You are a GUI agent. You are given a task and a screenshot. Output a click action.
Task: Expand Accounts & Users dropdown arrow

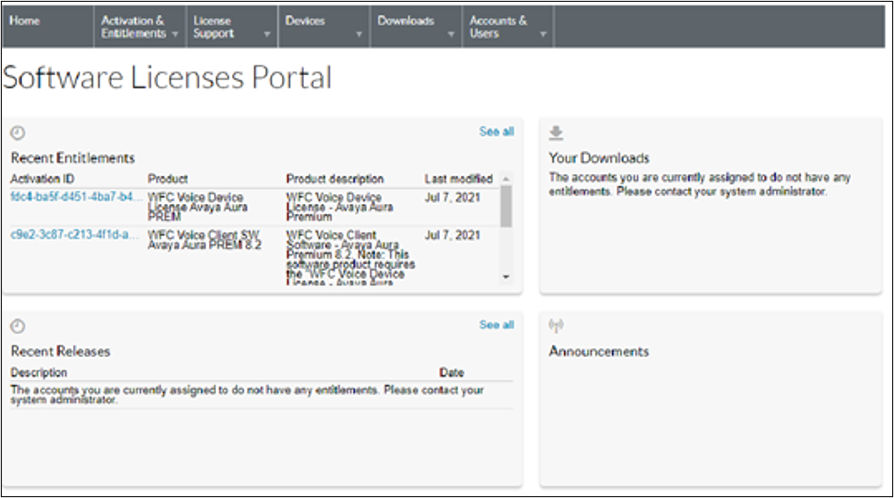pyautogui.click(x=543, y=34)
